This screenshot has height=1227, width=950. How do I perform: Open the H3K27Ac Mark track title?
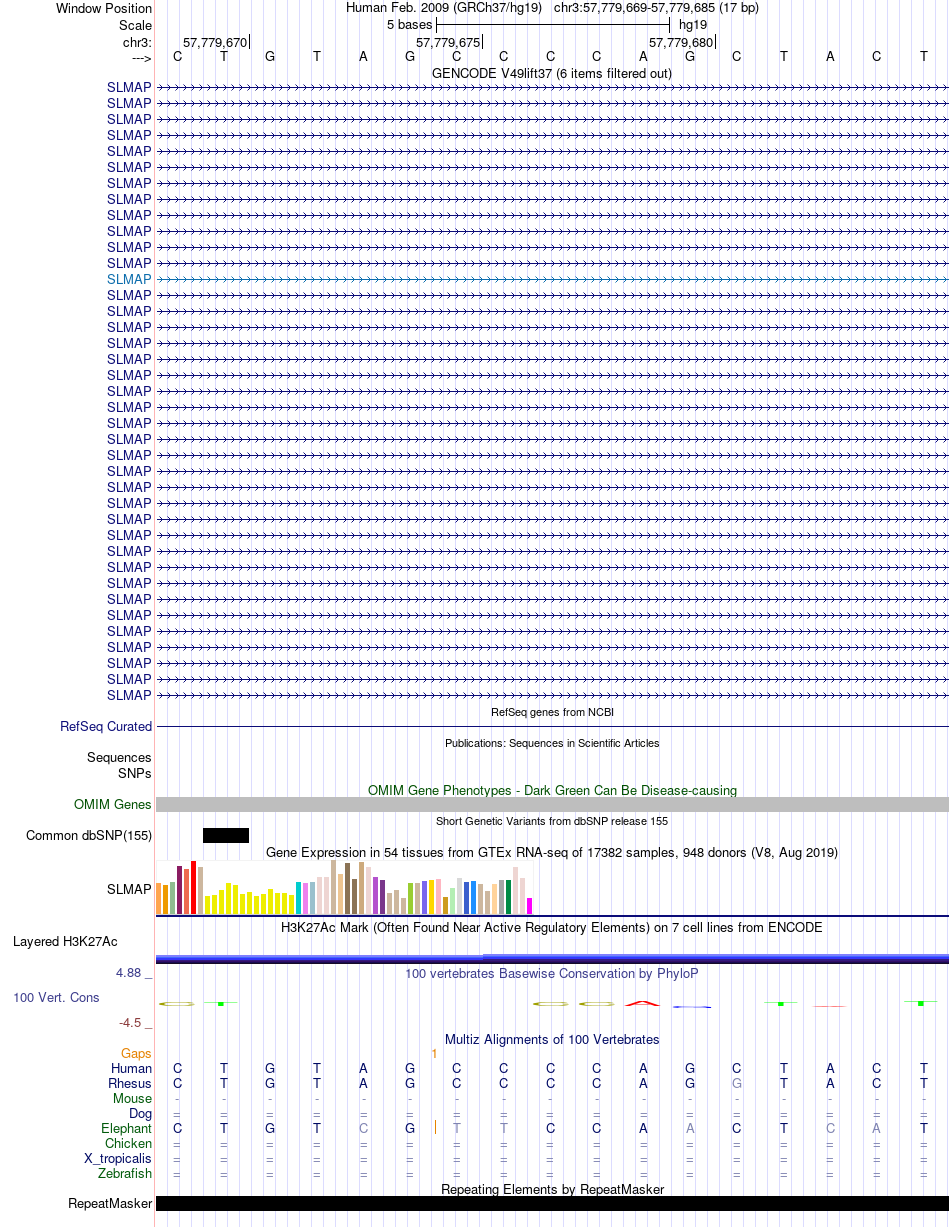tap(552, 927)
